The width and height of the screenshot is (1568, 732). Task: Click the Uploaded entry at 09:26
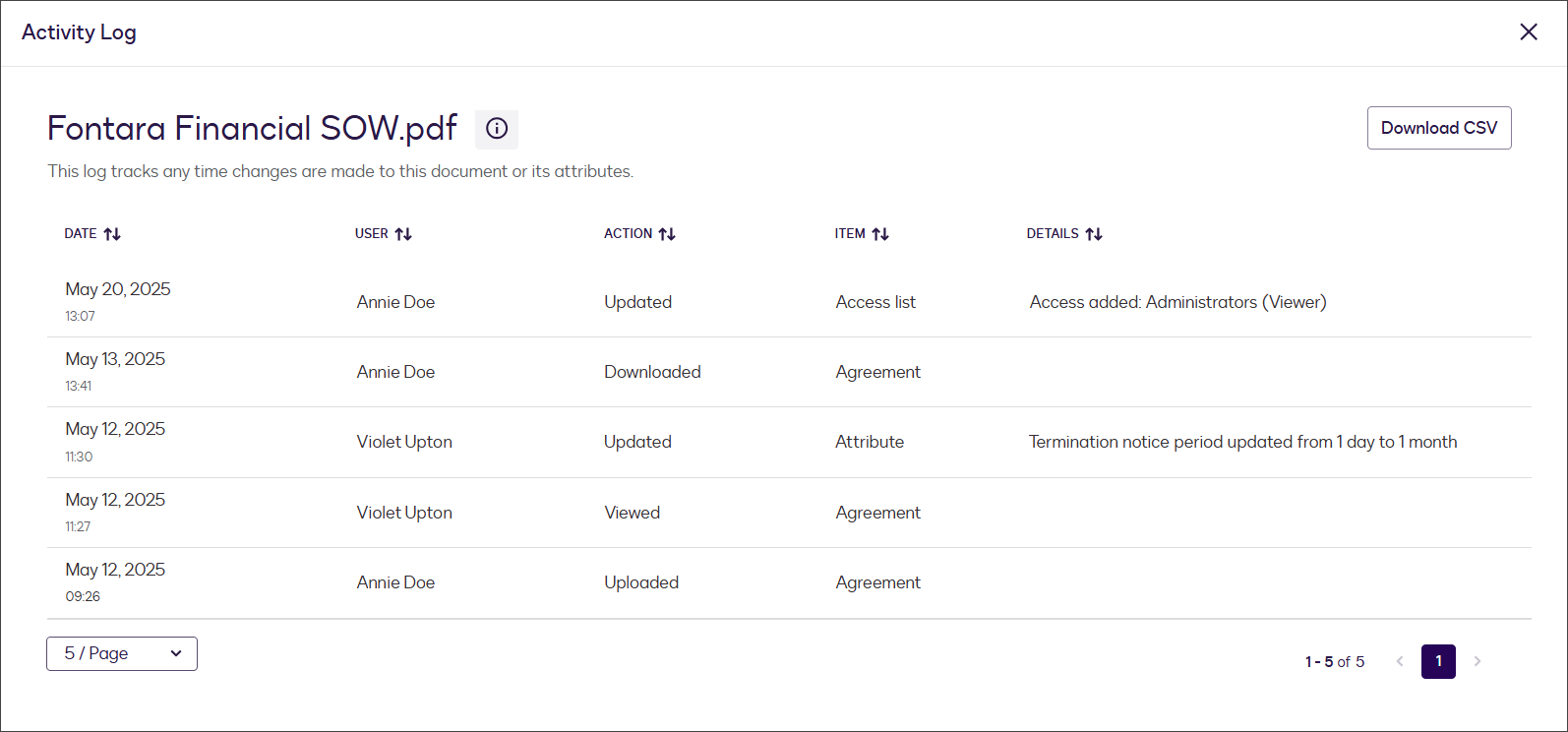[x=640, y=582]
